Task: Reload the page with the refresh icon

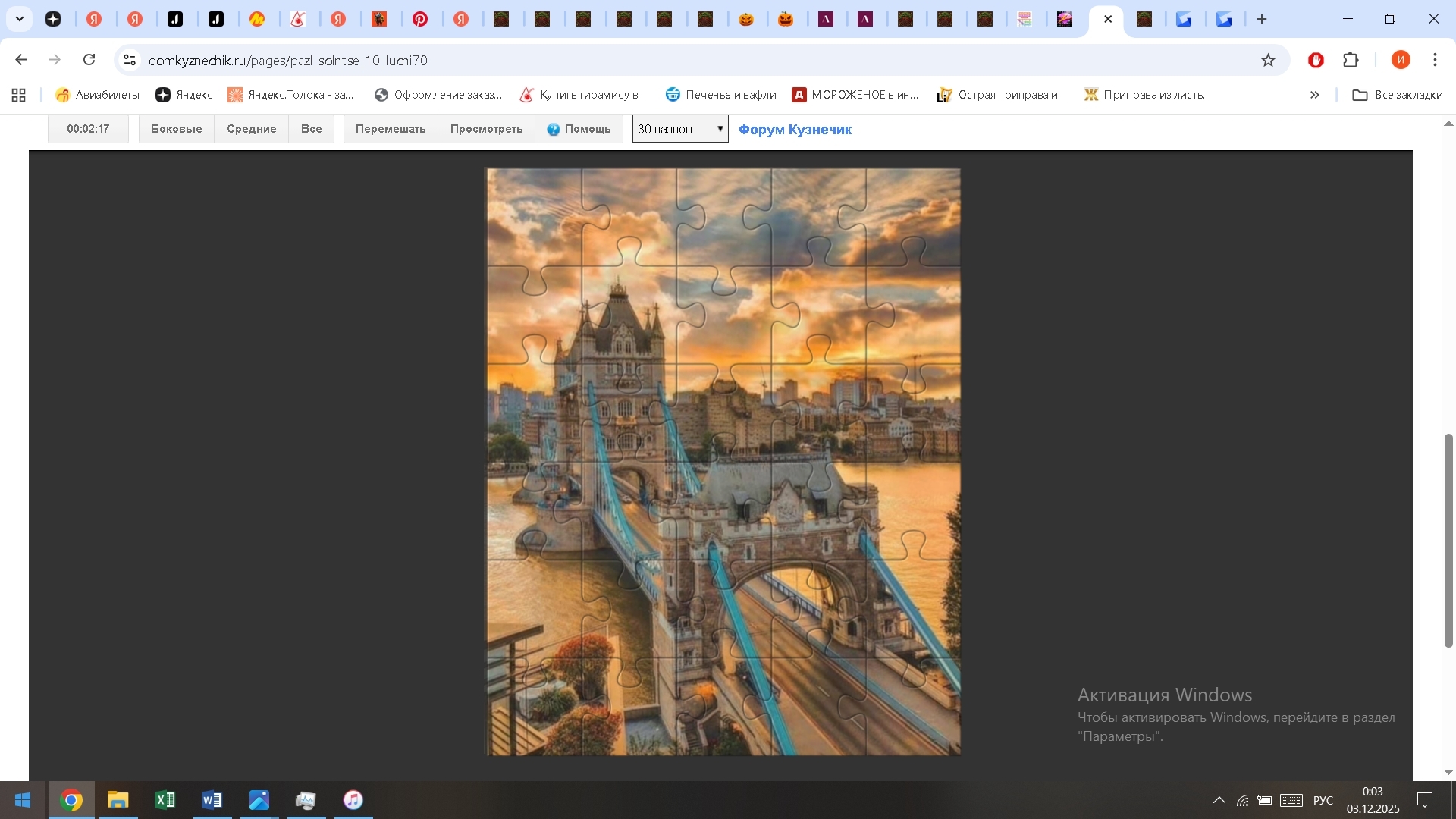Action: (x=89, y=60)
